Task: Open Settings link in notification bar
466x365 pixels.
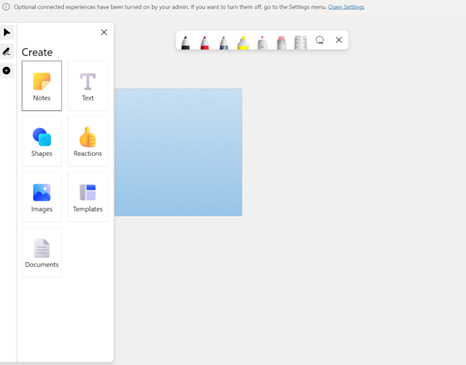Action: click(346, 7)
